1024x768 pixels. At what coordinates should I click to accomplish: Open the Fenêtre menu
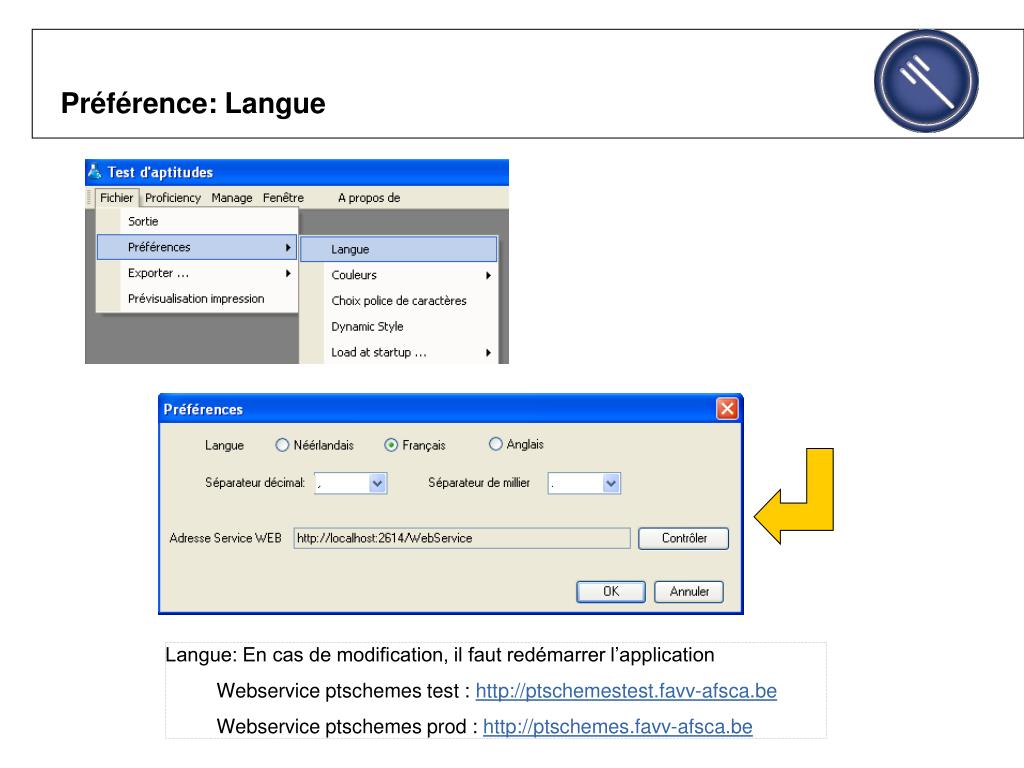click(x=283, y=198)
